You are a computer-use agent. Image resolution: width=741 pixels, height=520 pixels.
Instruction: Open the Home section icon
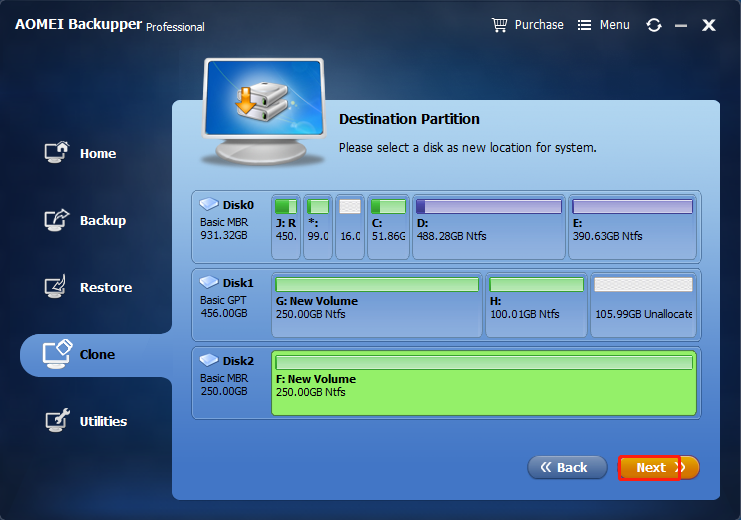57,152
